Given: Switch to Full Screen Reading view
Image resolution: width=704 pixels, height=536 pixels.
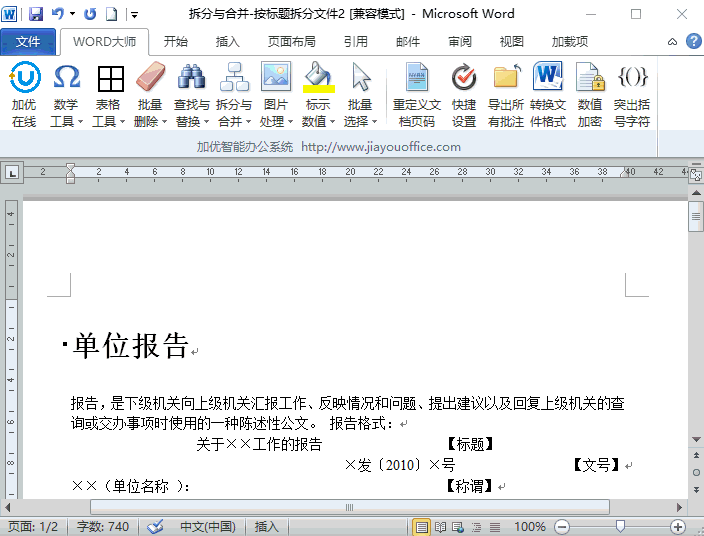Looking at the screenshot, I should [440, 527].
